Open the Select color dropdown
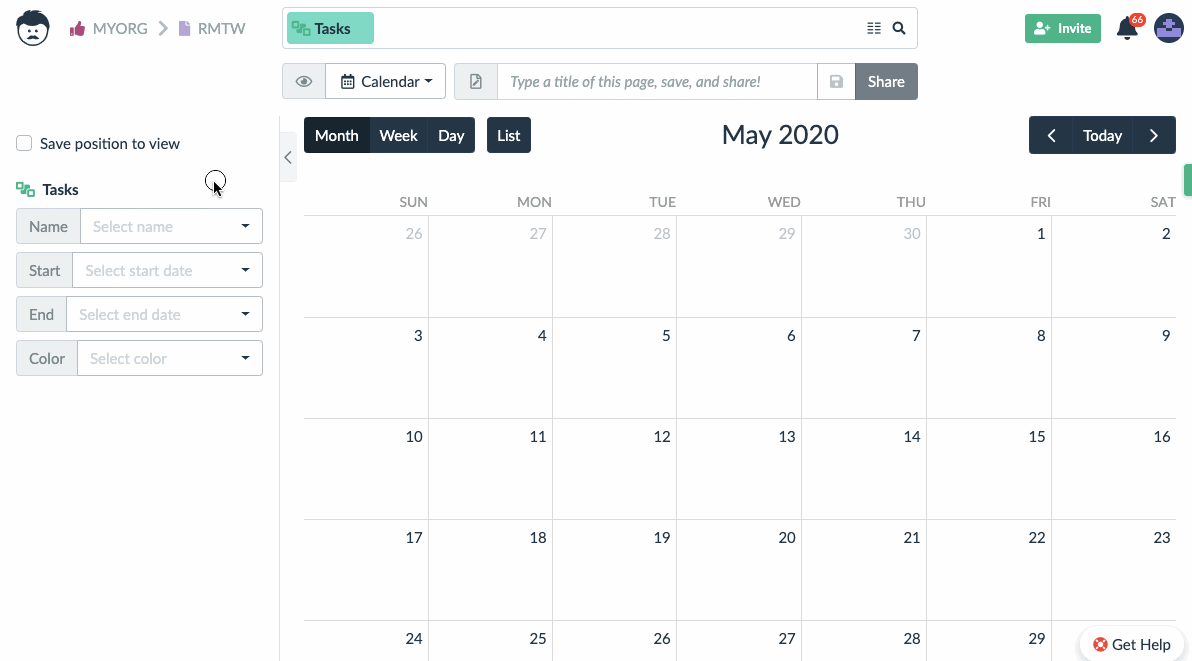This screenshot has width=1192, height=661. [170, 359]
